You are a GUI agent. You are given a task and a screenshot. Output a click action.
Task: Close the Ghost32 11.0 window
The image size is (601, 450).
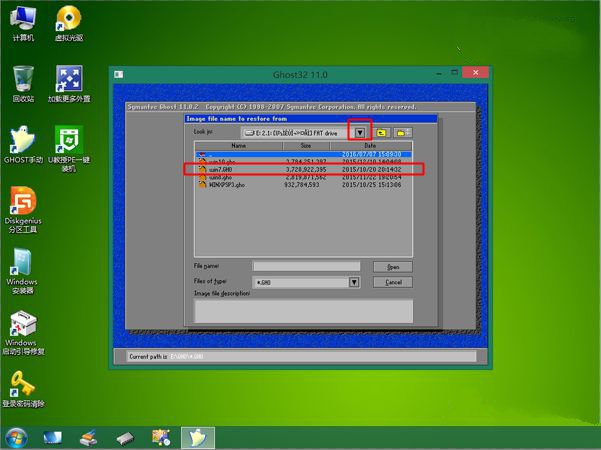tap(475, 72)
